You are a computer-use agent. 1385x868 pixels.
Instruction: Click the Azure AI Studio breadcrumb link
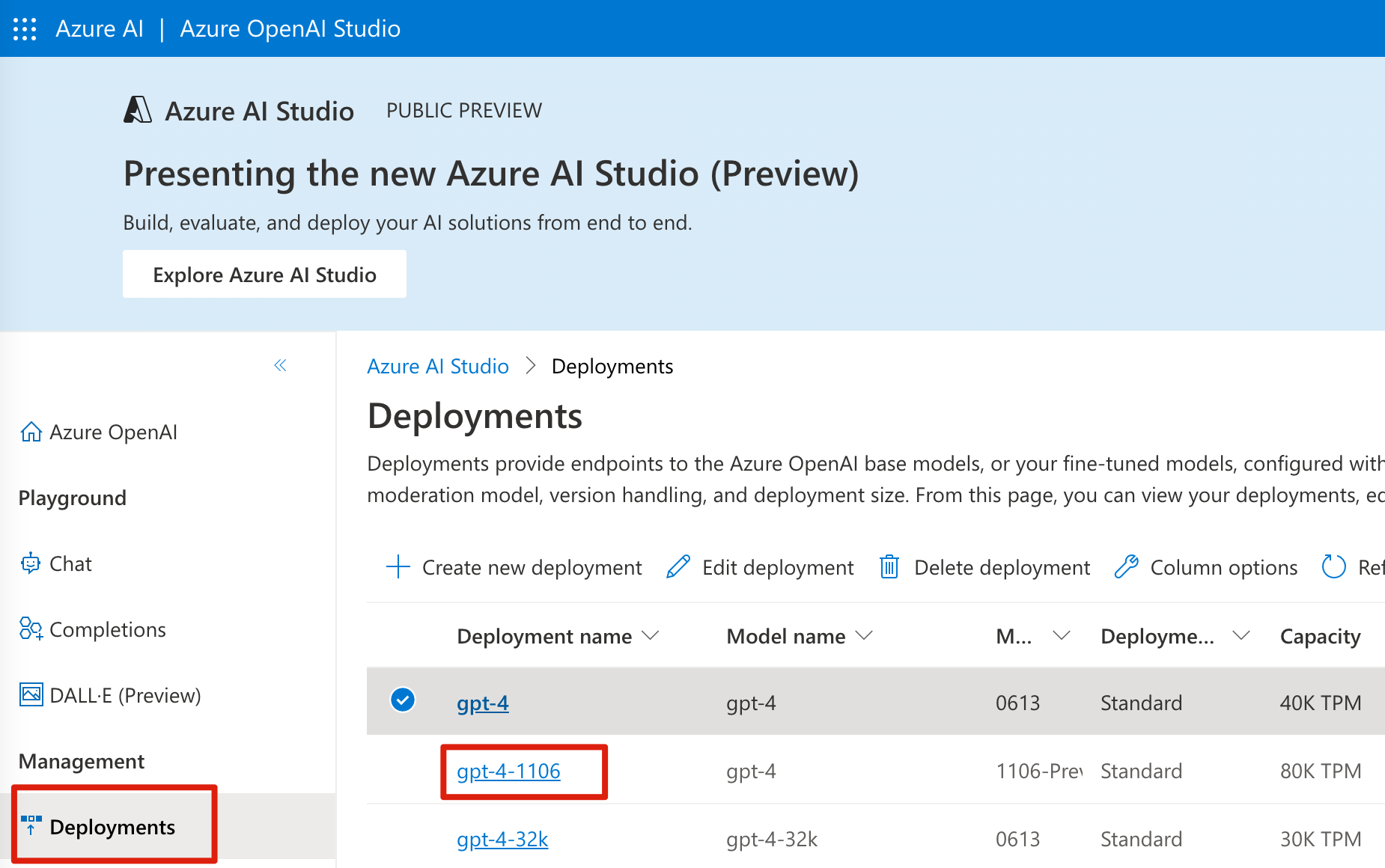click(437, 366)
